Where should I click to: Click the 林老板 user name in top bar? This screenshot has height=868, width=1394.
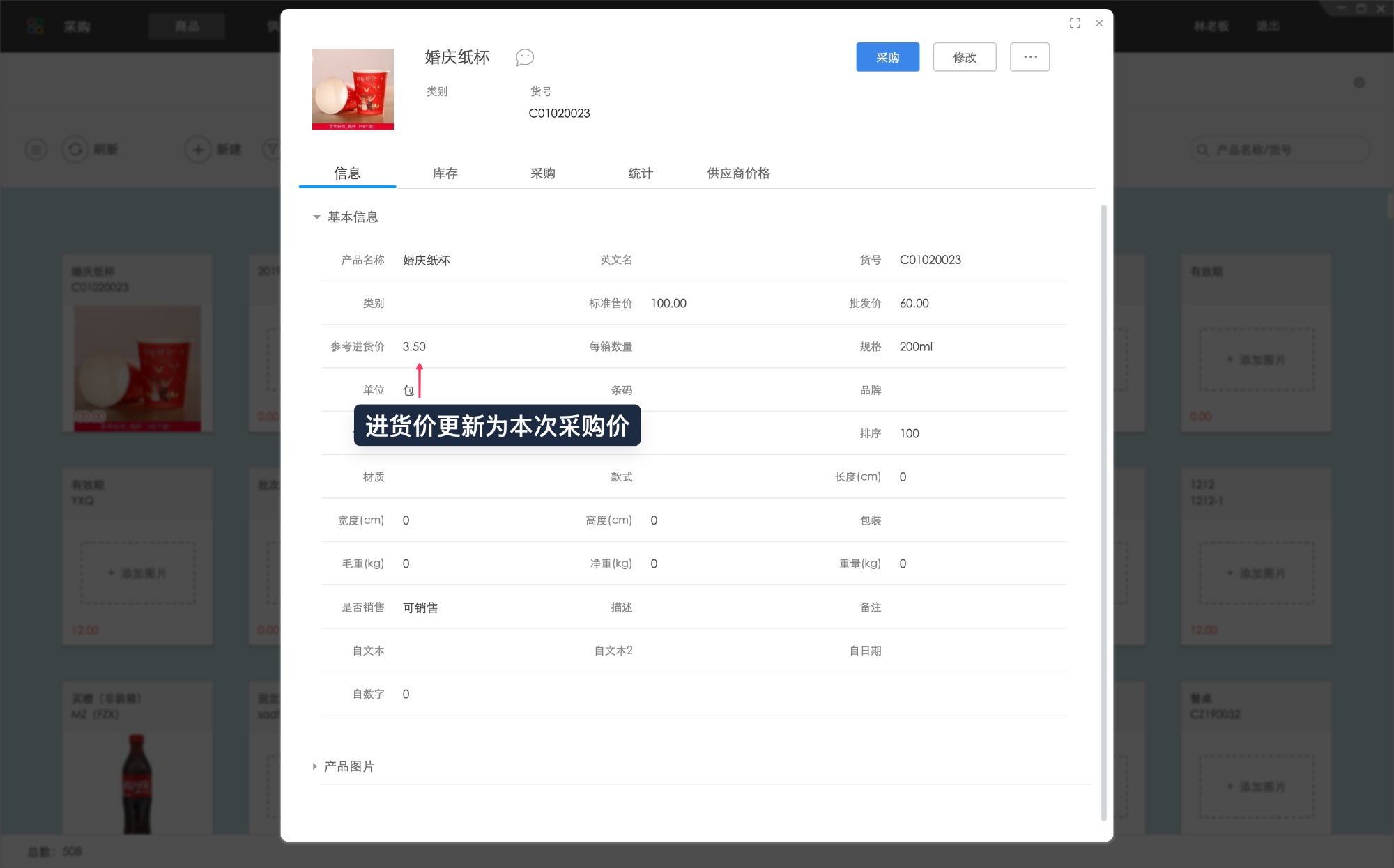pyautogui.click(x=1211, y=26)
